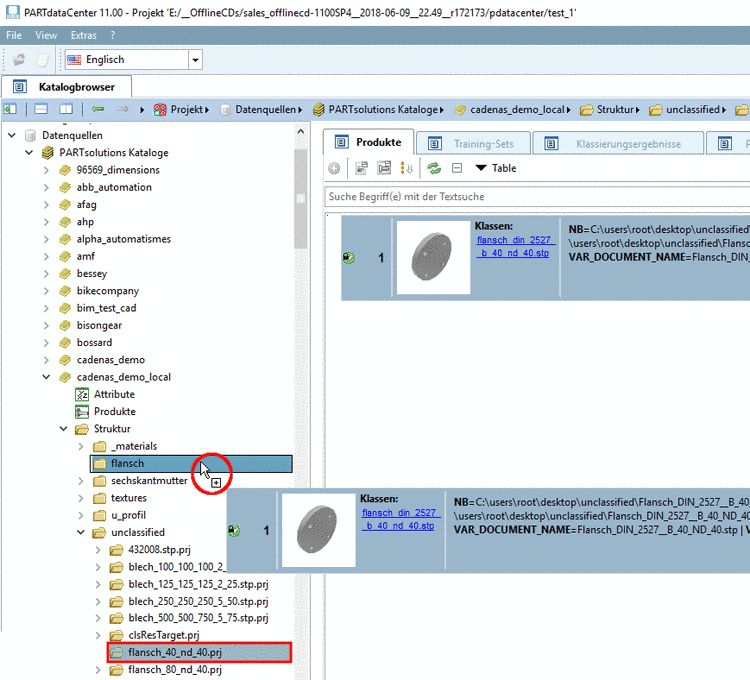Select the Katalogbrowser tab

[x=66, y=87]
